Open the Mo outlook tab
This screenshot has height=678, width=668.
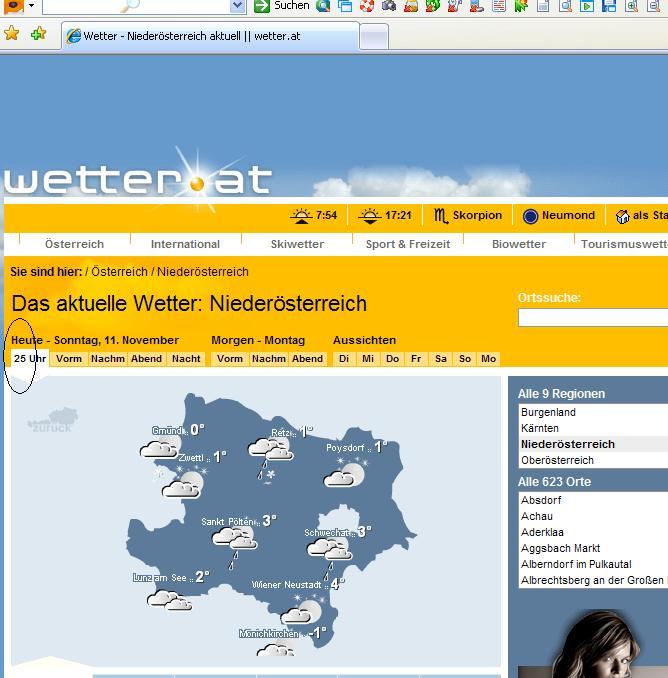[489, 358]
